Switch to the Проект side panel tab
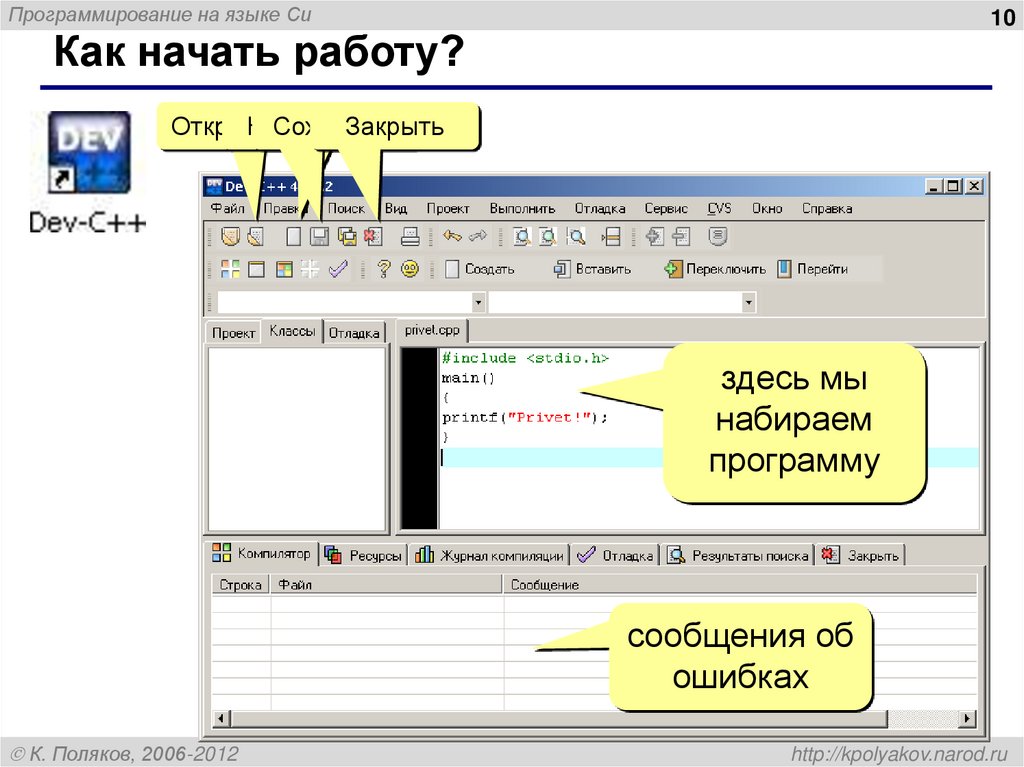This screenshot has height=767, width=1024. pyautogui.click(x=233, y=333)
